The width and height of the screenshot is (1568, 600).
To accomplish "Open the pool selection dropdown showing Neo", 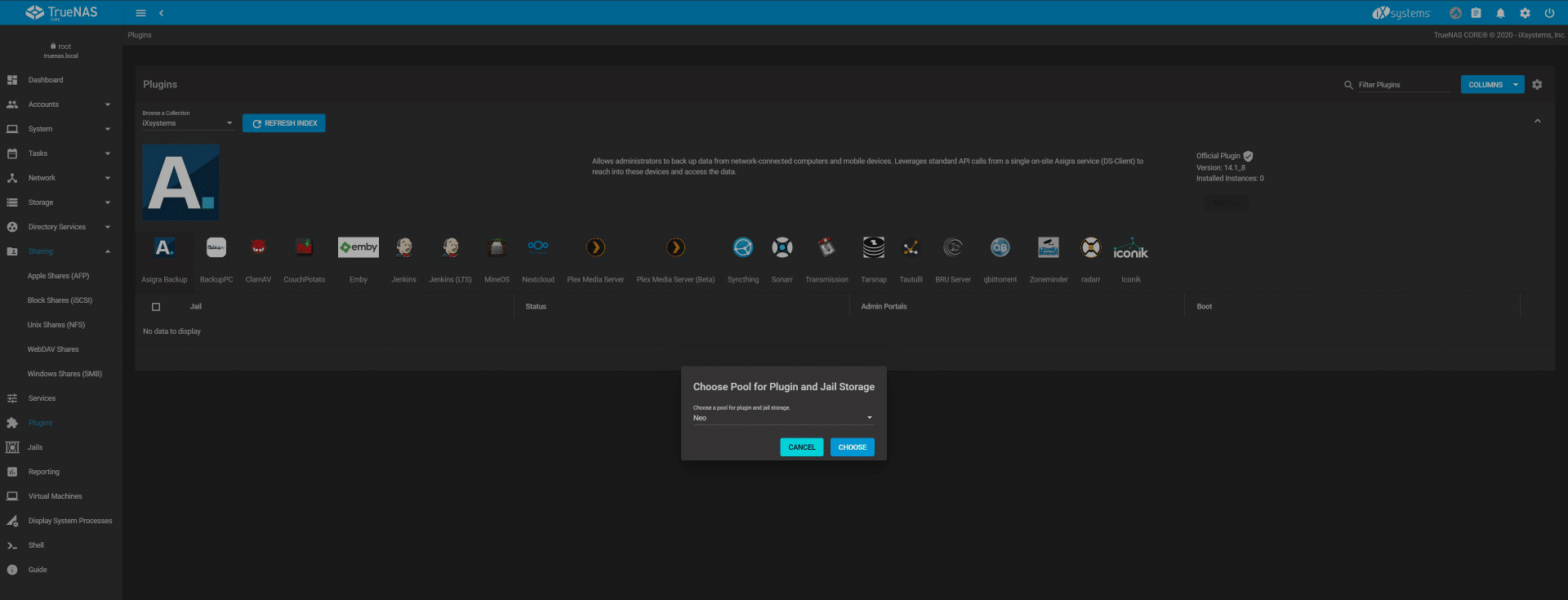I will pyautogui.click(x=783, y=418).
